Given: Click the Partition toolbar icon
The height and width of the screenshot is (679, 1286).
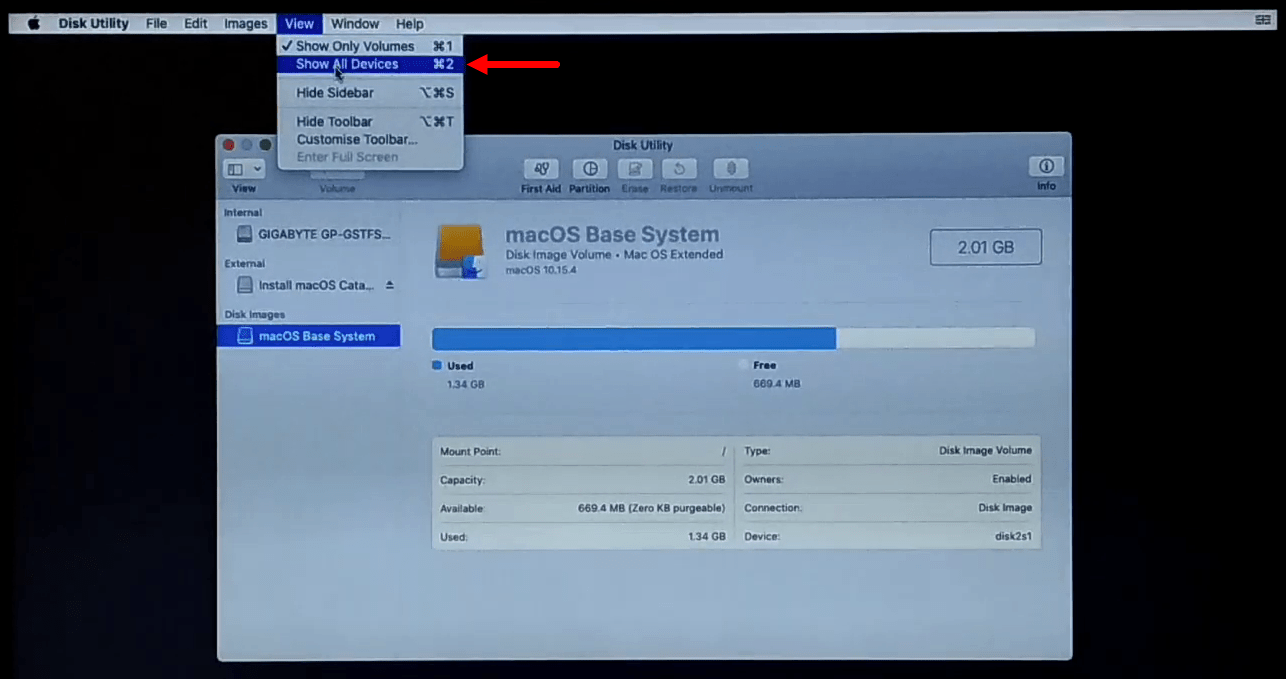Looking at the screenshot, I should click(x=590, y=169).
